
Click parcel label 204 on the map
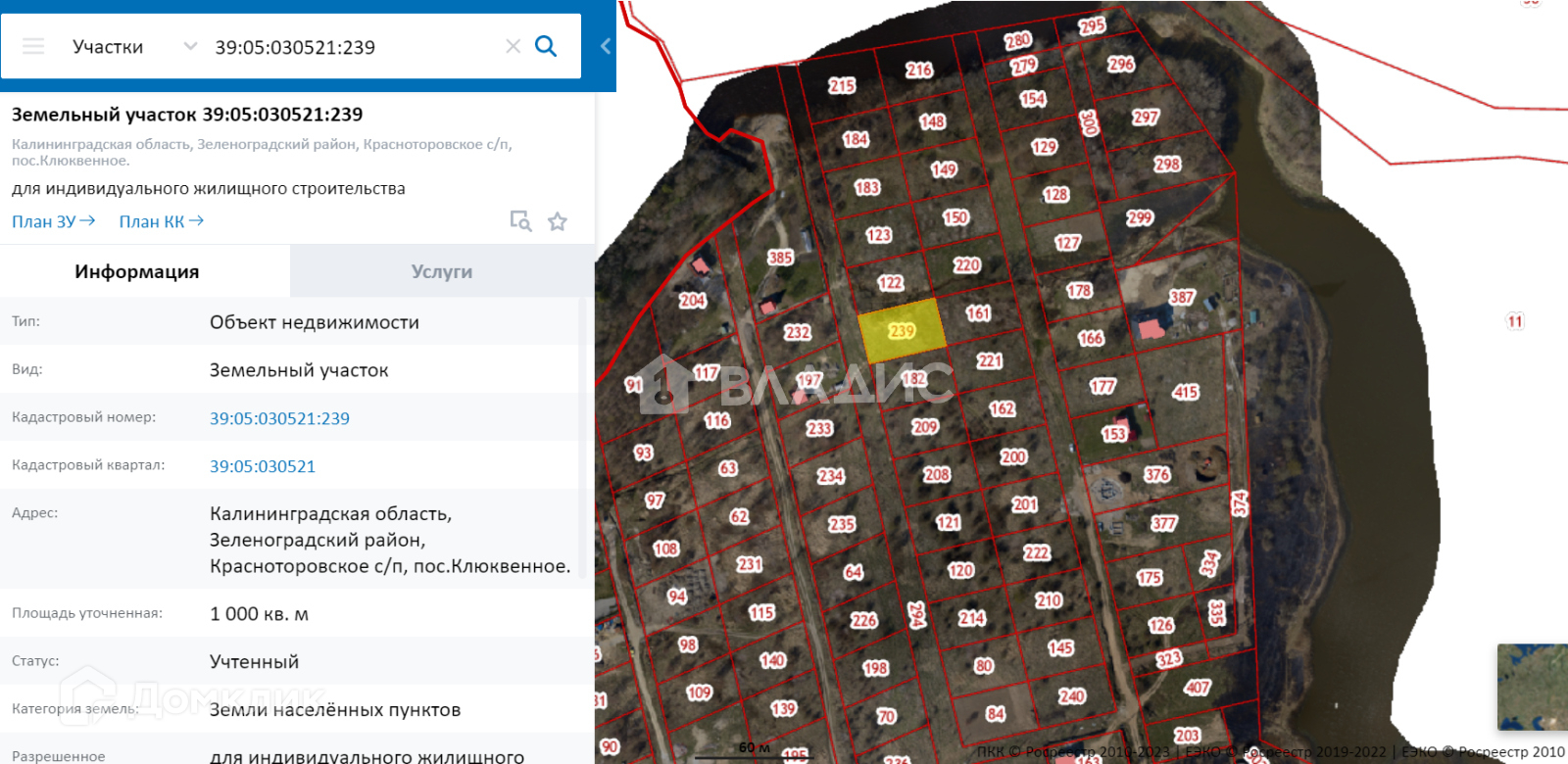click(693, 300)
